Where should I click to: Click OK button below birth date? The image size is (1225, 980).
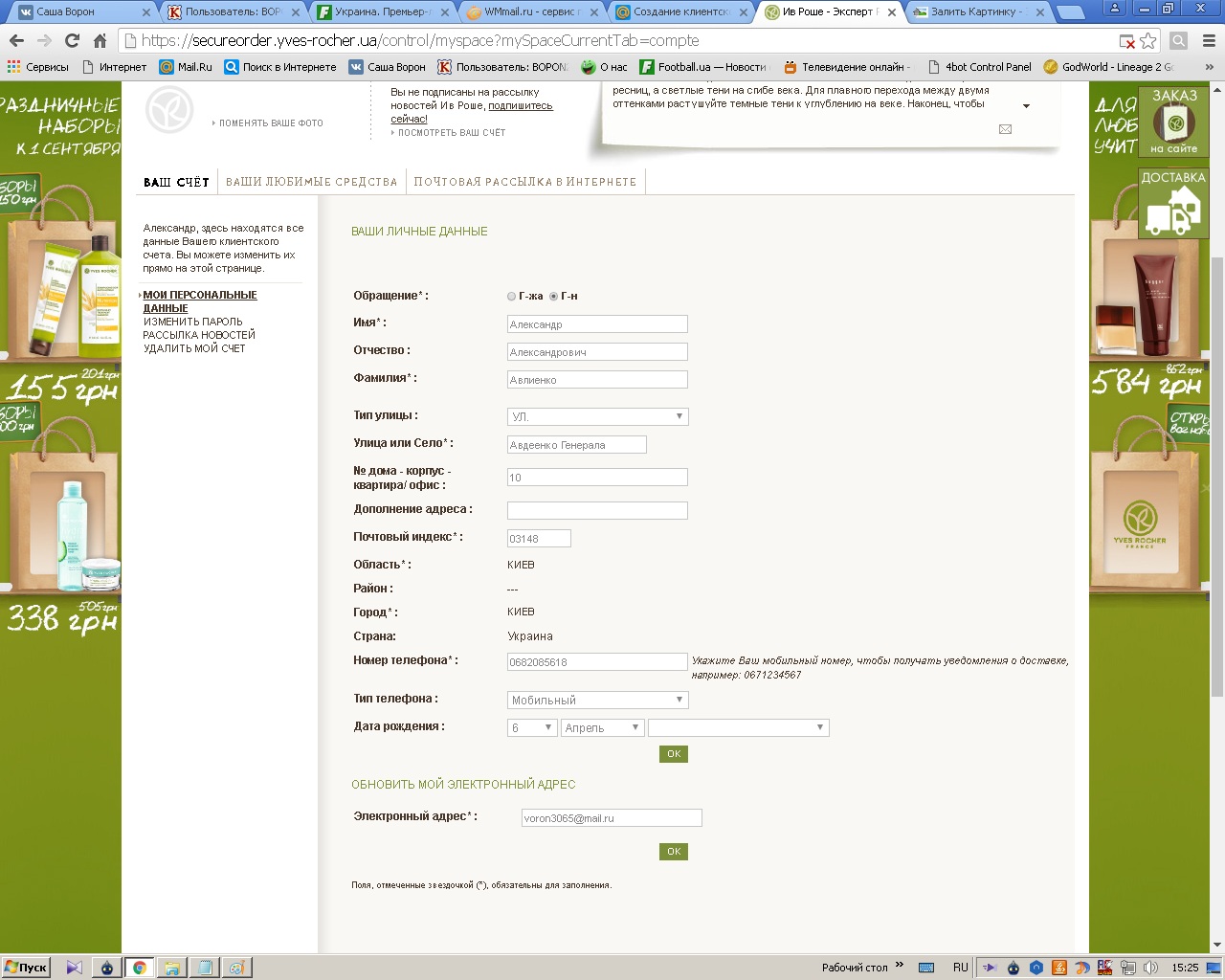[674, 754]
